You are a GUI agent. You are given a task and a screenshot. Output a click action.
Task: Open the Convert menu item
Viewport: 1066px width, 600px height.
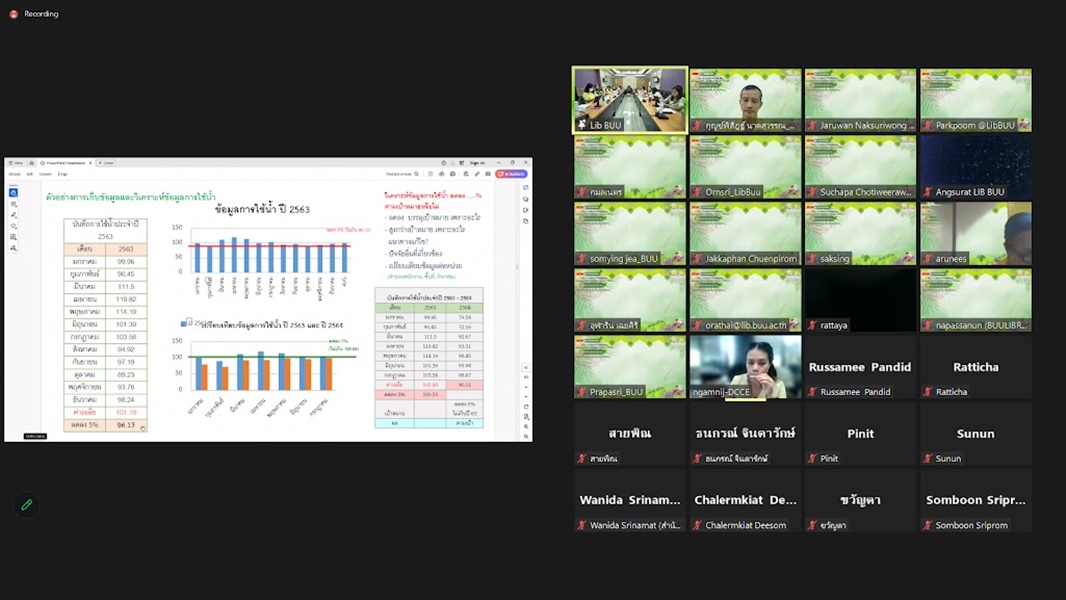45,174
